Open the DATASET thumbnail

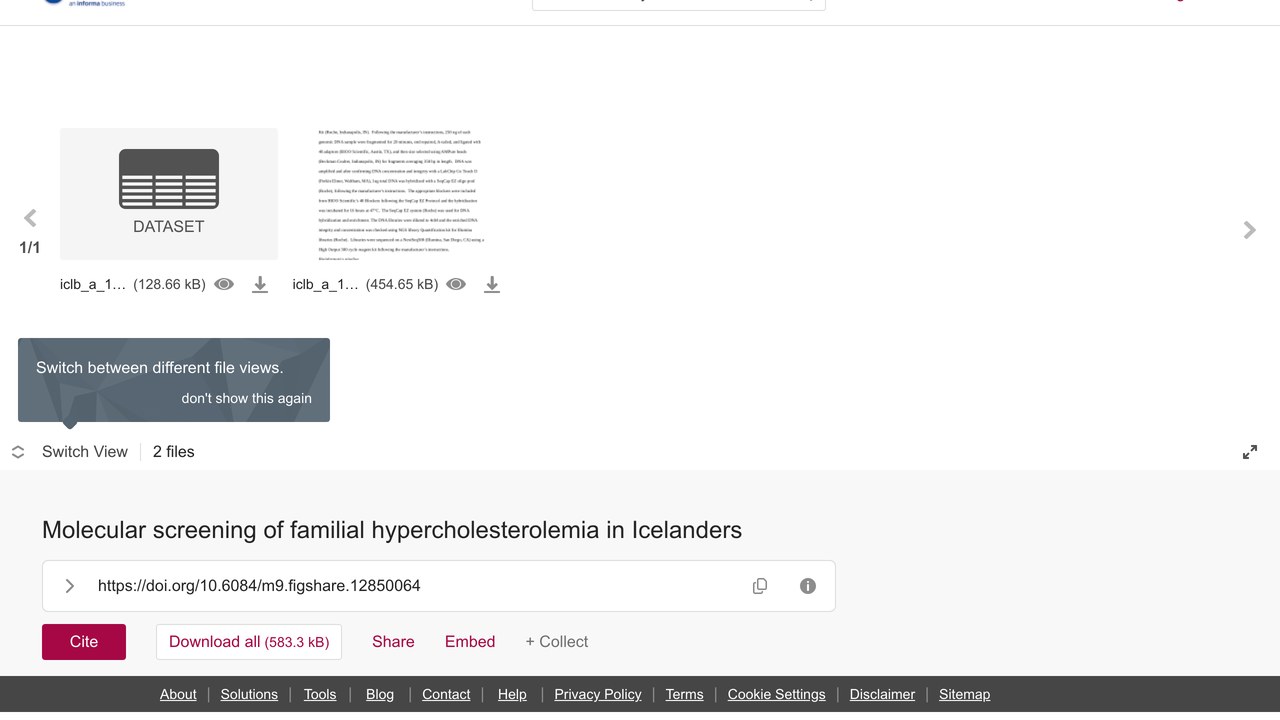click(169, 193)
